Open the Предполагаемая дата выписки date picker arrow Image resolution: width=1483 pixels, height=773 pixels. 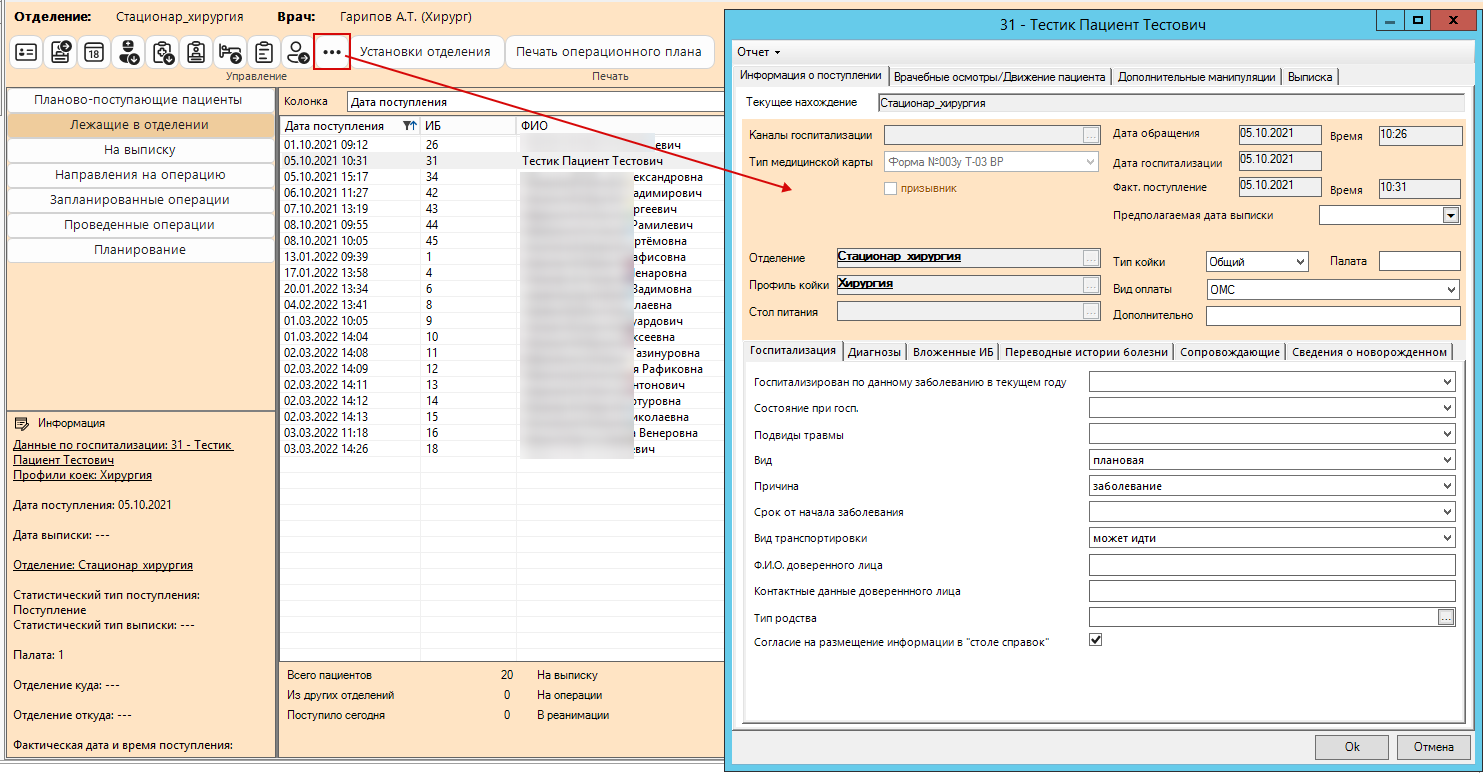point(1450,215)
